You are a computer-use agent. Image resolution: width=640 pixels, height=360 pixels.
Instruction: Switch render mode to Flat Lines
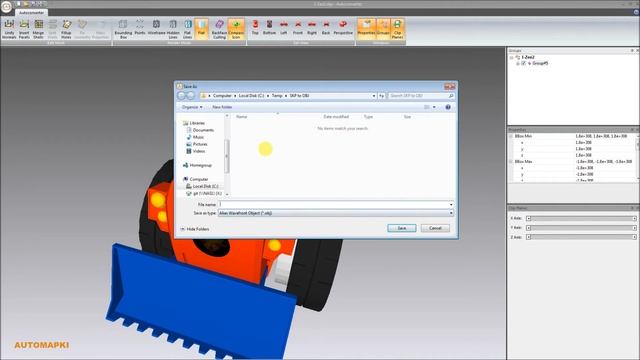pos(187,29)
